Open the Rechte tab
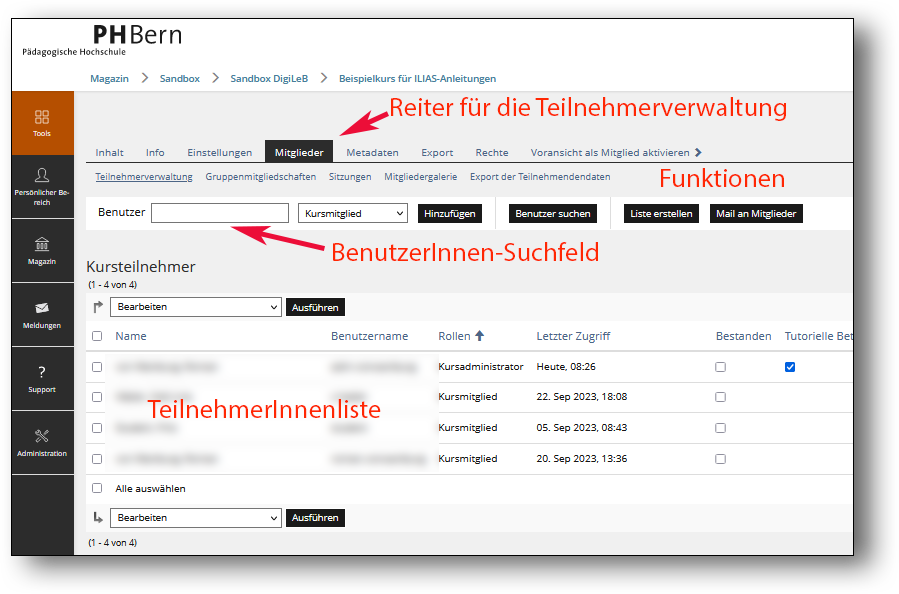899x594 pixels. tap(492, 153)
